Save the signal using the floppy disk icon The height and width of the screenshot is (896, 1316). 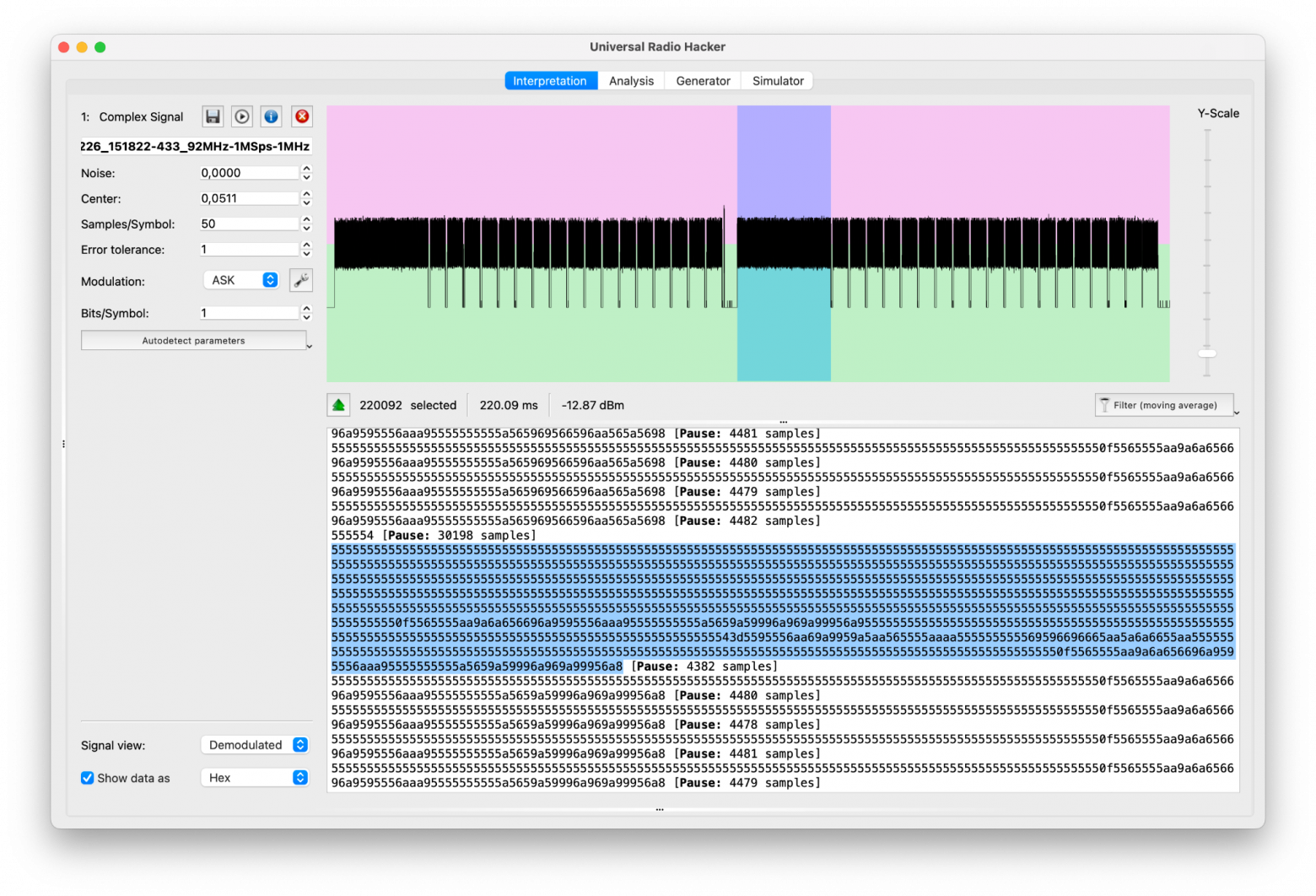[213, 116]
